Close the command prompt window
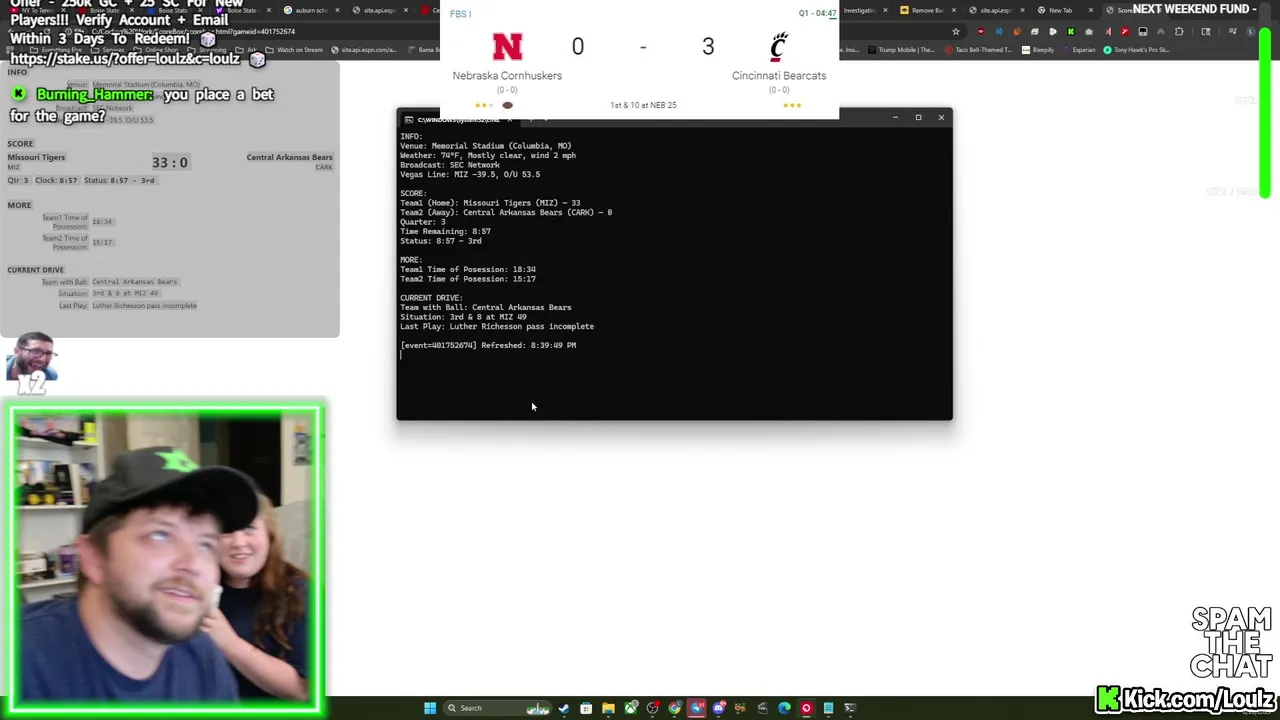The width and height of the screenshot is (1280, 720). 941,118
